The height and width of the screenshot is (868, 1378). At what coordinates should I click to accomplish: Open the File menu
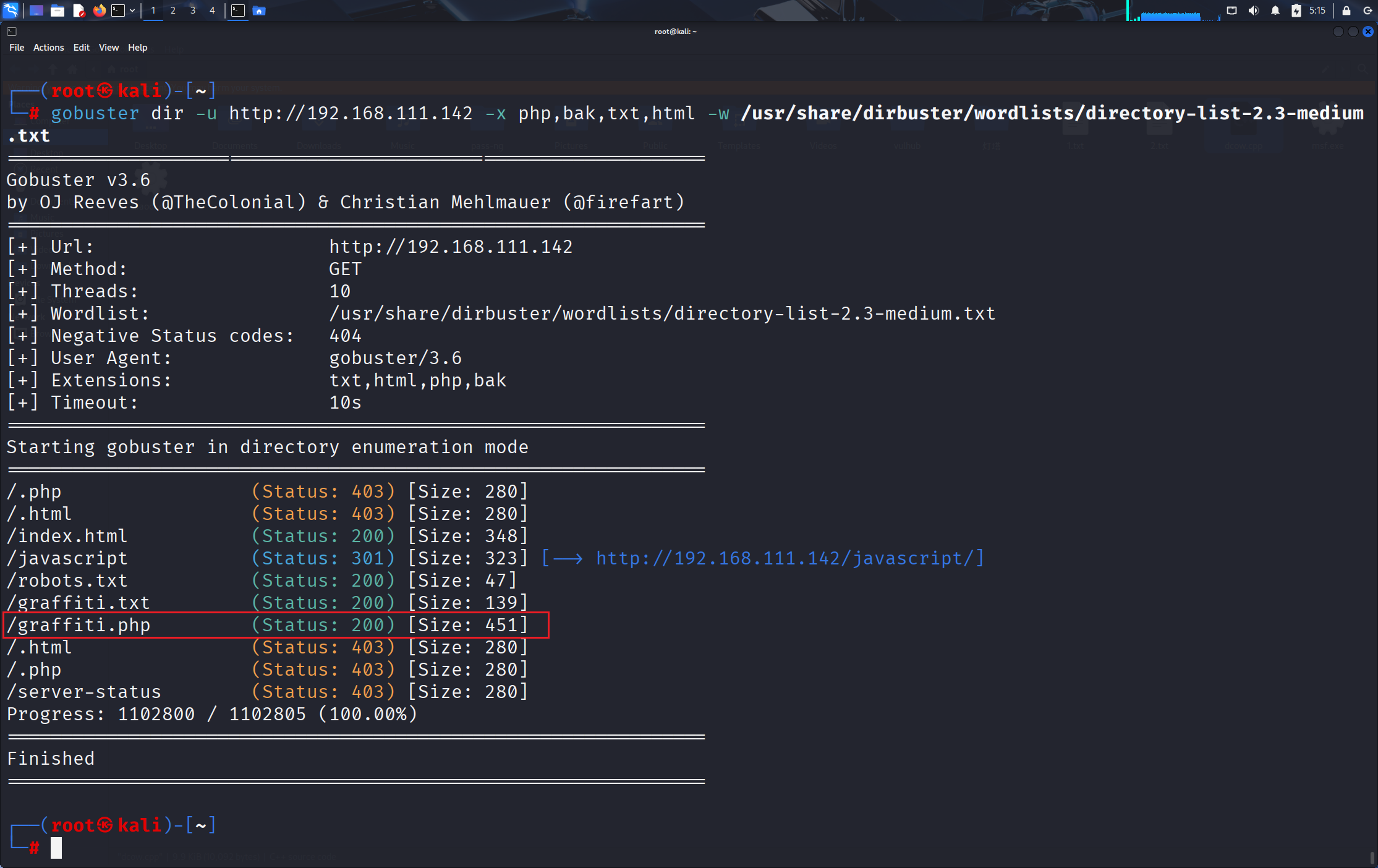tap(17, 48)
